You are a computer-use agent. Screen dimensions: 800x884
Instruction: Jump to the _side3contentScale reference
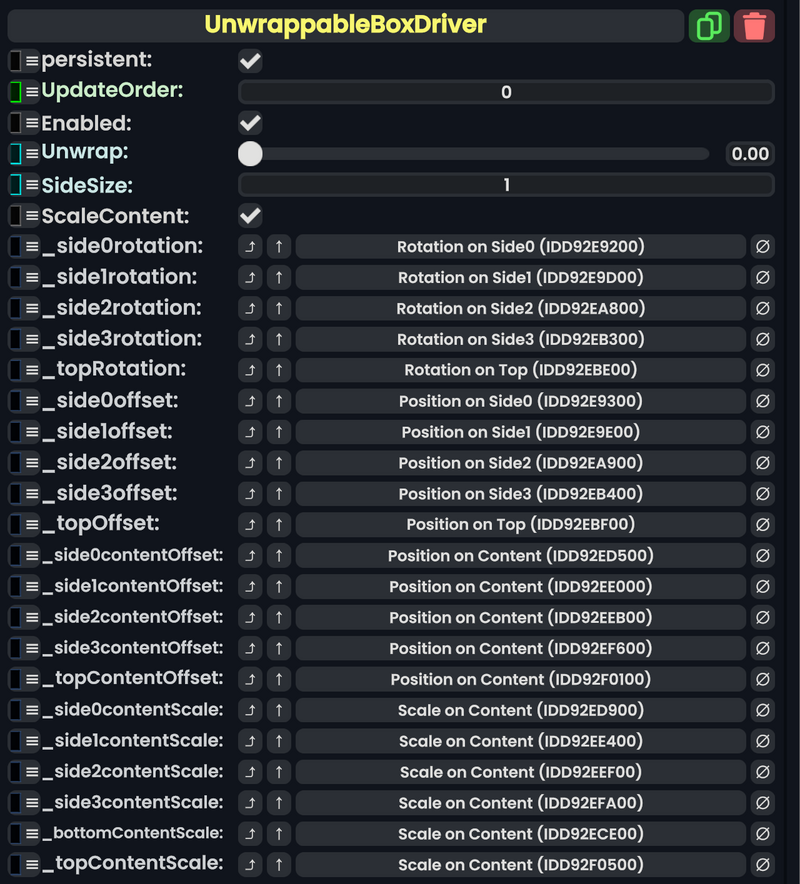[x=249, y=802]
